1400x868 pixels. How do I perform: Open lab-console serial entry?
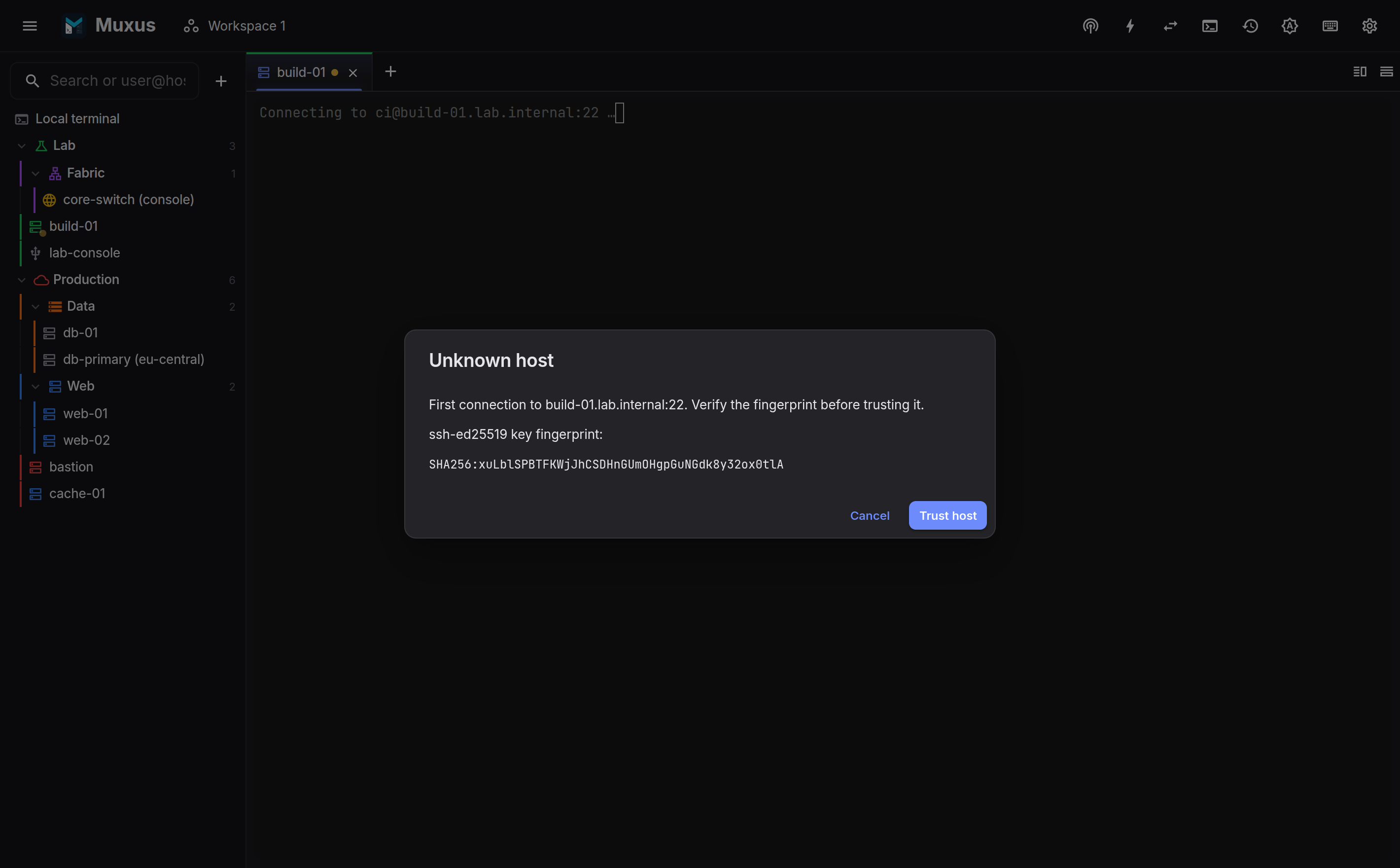click(84, 253)
